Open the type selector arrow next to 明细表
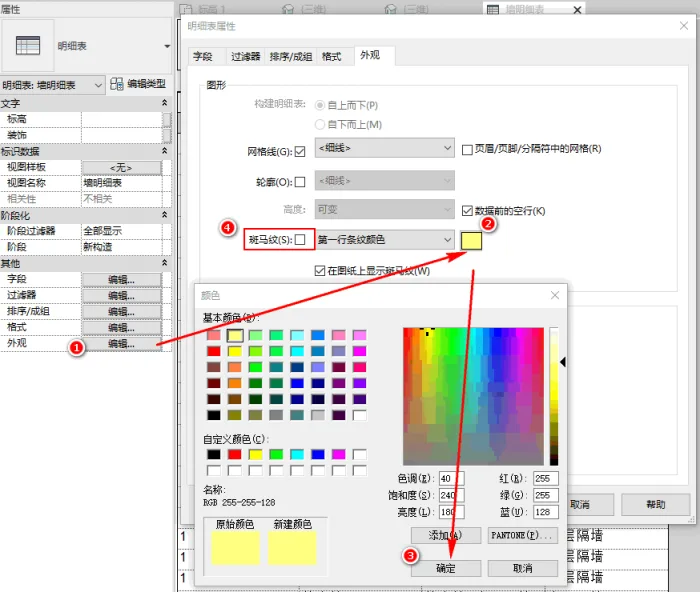The height and width of the screenshot is (592, 700). pos(167,46)
